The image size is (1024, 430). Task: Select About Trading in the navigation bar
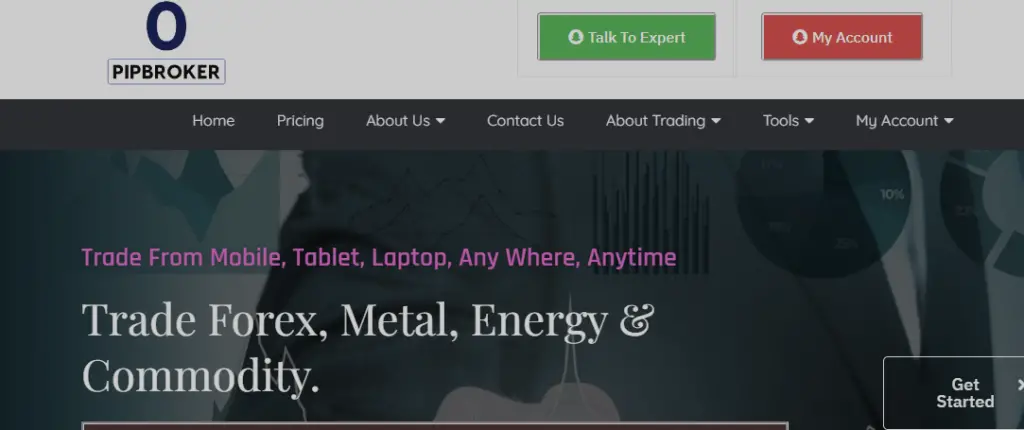pos(655,121)
